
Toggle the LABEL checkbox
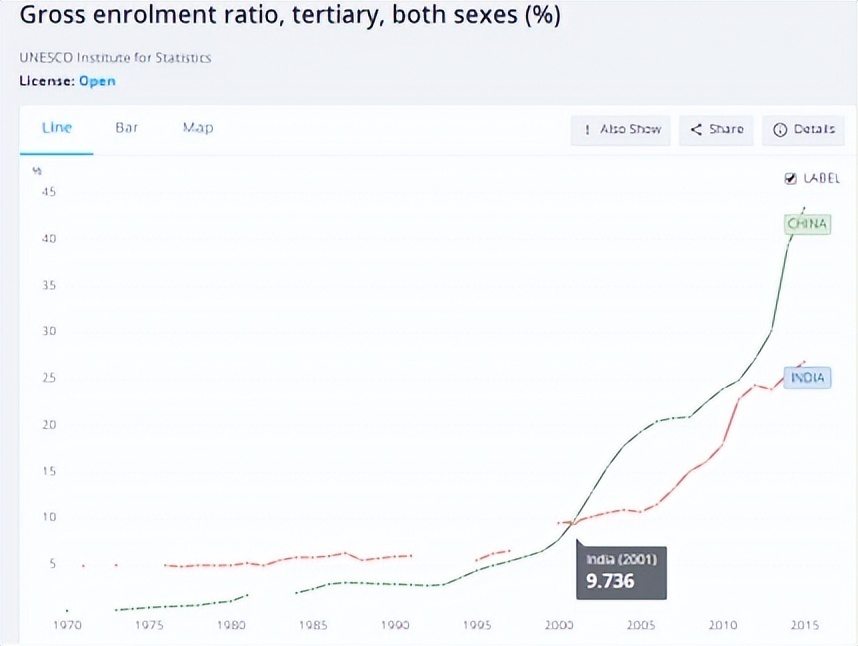click(791, 178)
